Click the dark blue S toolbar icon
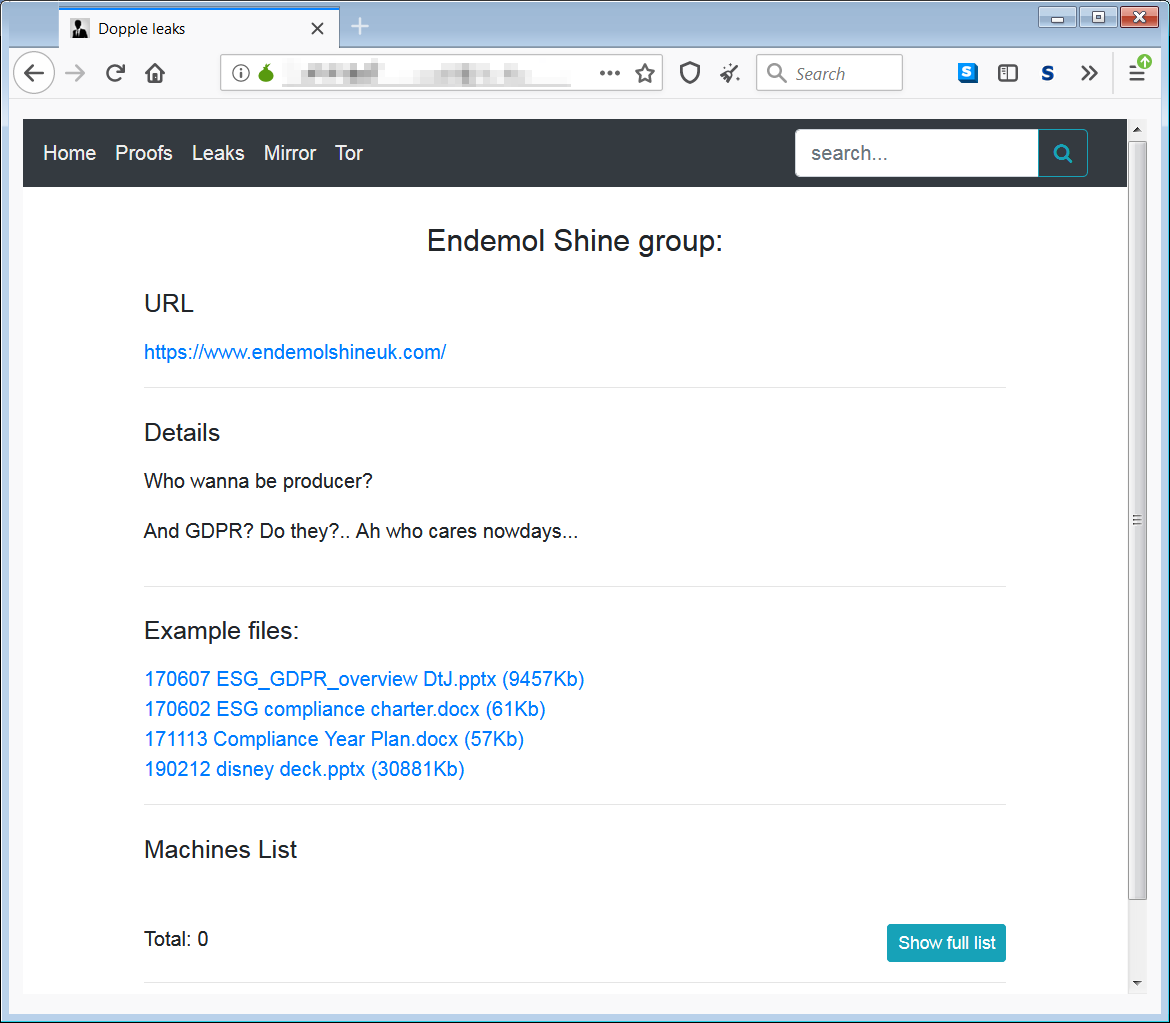The height and width of the screenshot is (1023, 1170). pos(1048,73)
